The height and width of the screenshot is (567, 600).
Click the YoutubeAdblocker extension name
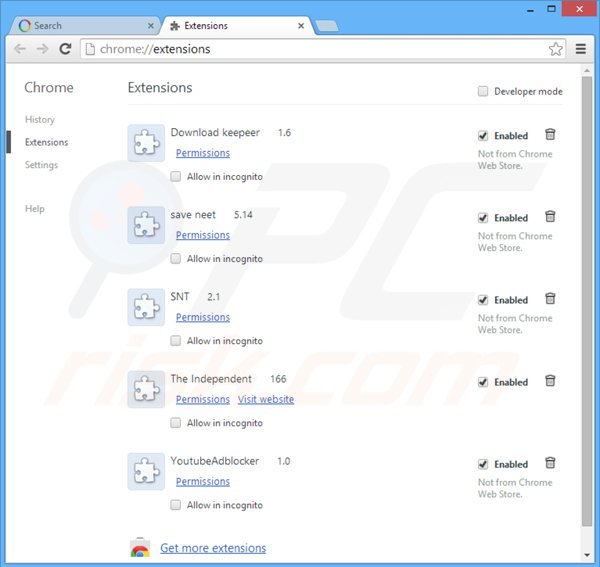(x=215, y=461)
